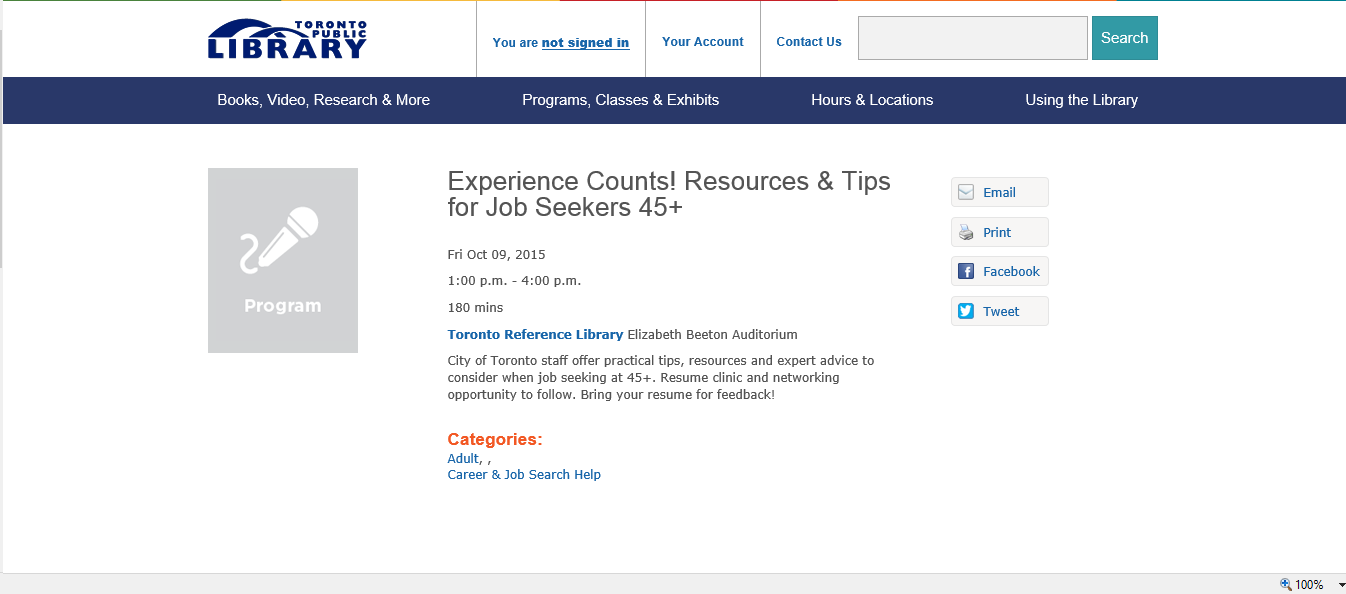
Task: Open the Hours & Locations menu
Action: (x=872, y=100)
